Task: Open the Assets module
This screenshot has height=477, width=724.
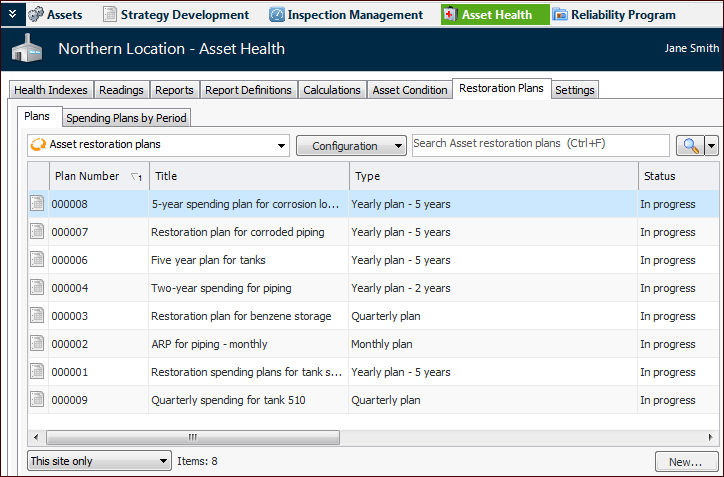Action: (x=55, y=15)
